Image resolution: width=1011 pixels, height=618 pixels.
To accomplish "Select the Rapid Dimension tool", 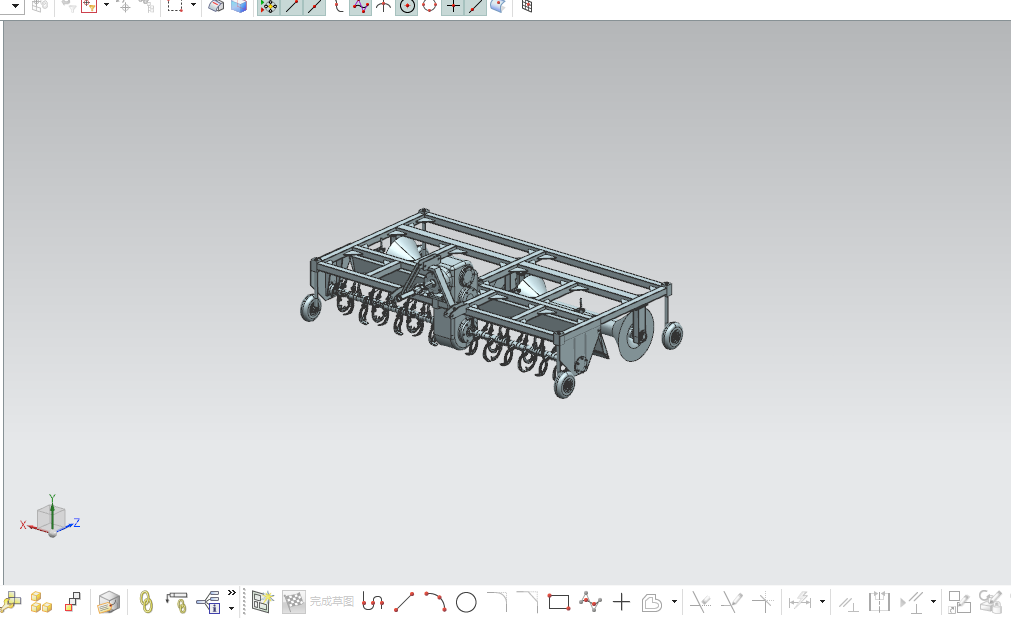I will [x=800, y=603].
